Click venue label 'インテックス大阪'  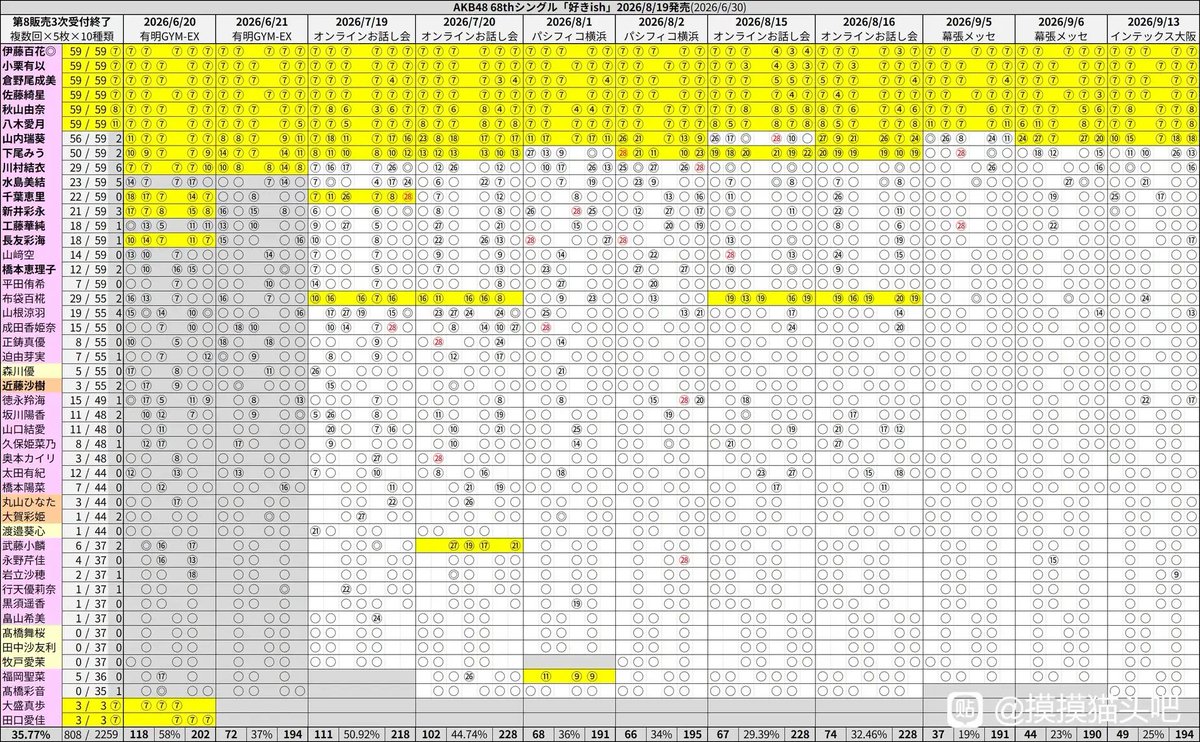pyautogui.click(x=1155, y=34)
